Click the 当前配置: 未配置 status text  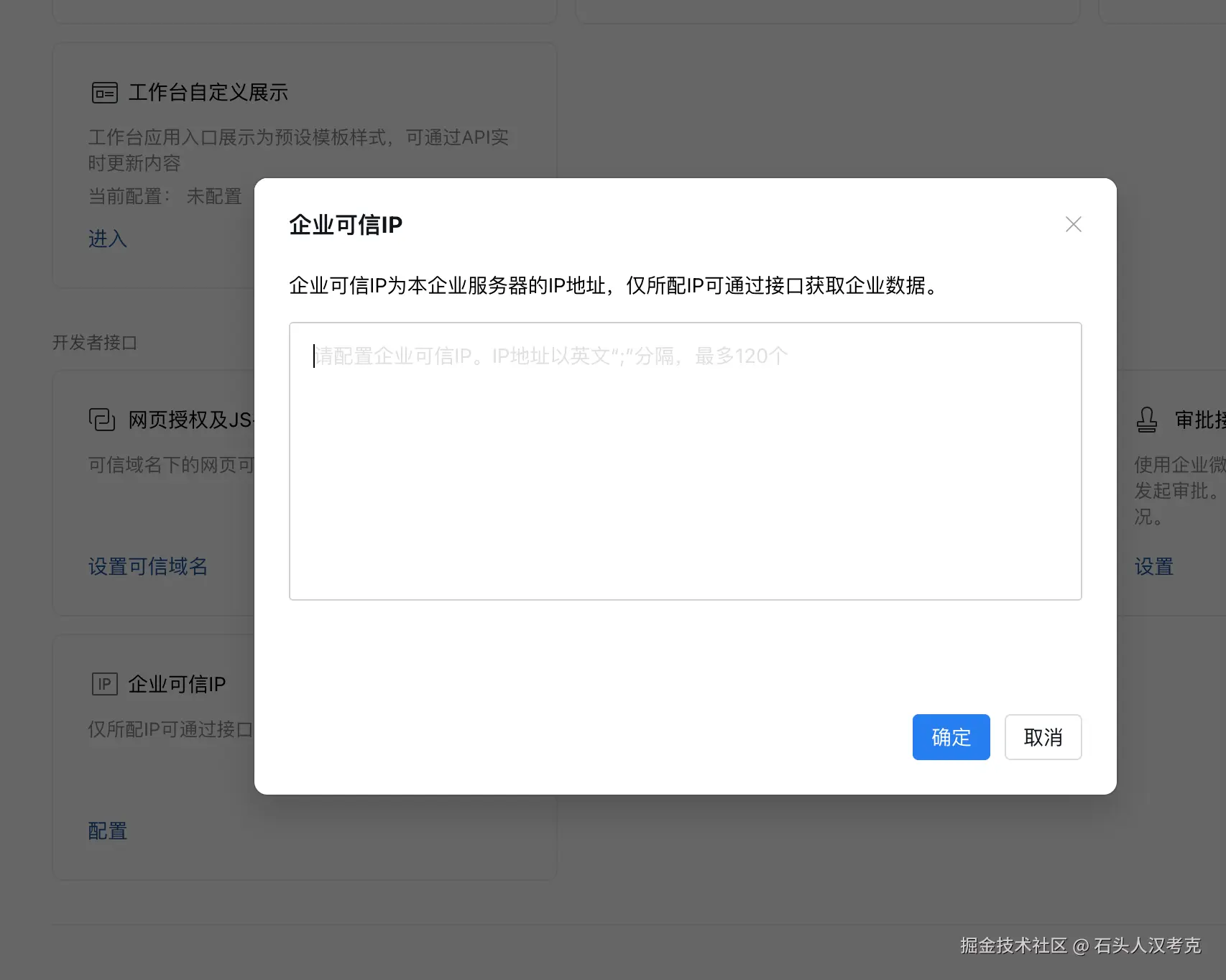coord(165,196)
